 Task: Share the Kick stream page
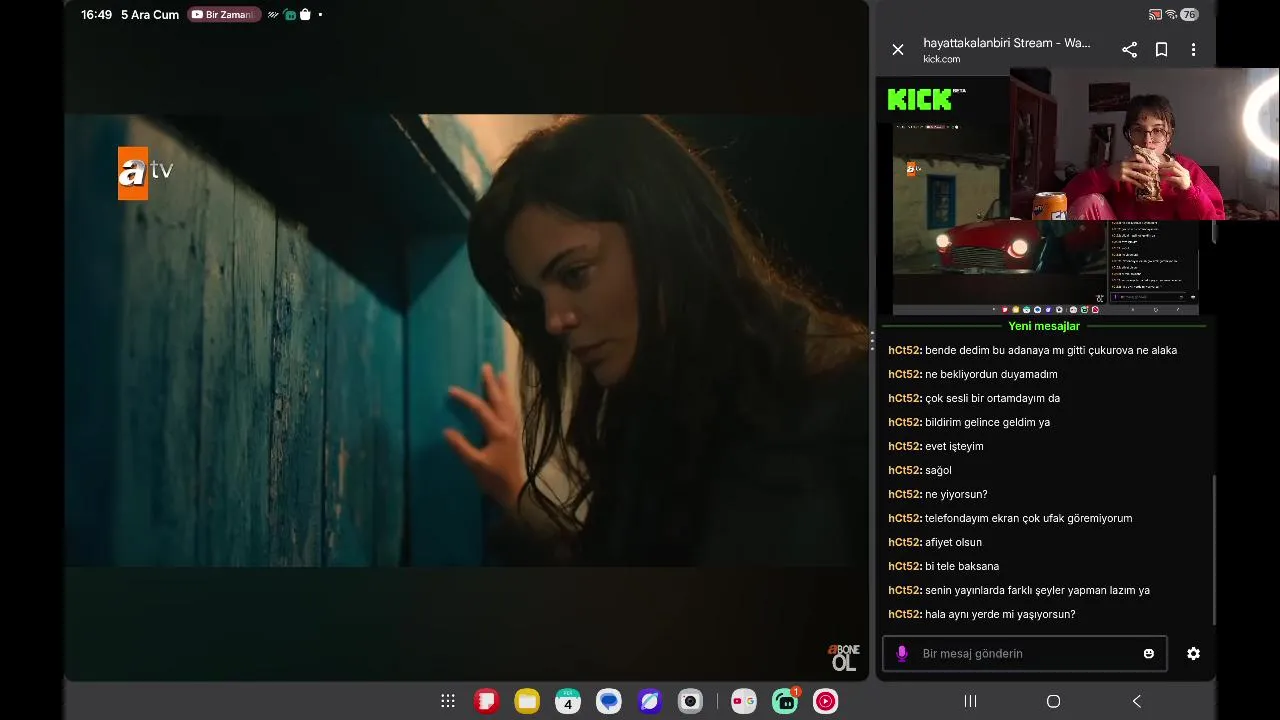1129,50
